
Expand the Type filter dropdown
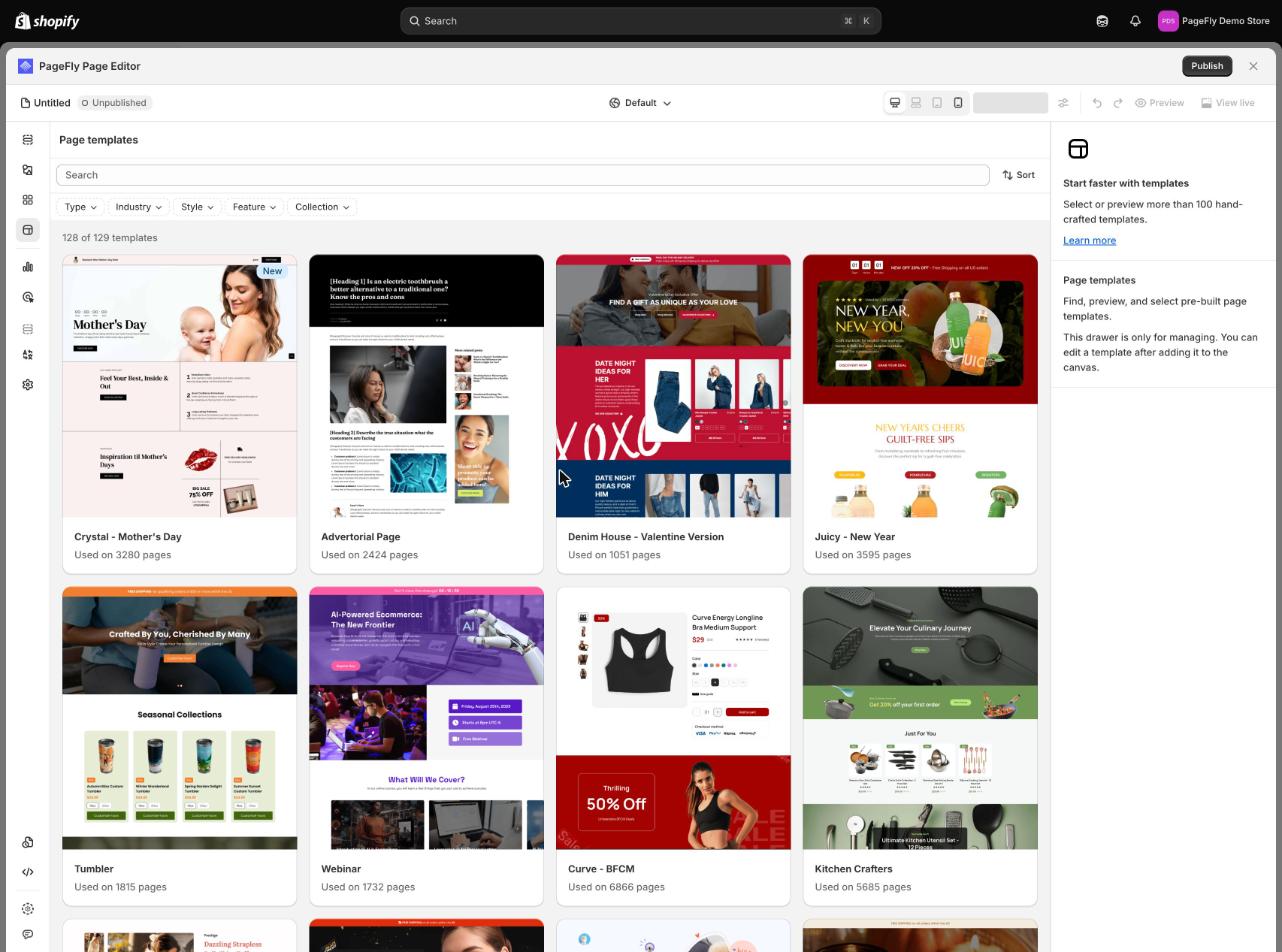tap(80, 207)
